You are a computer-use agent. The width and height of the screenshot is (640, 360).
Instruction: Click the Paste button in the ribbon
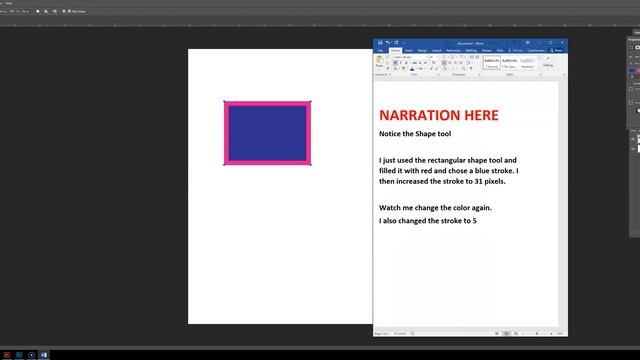[379, 62]
